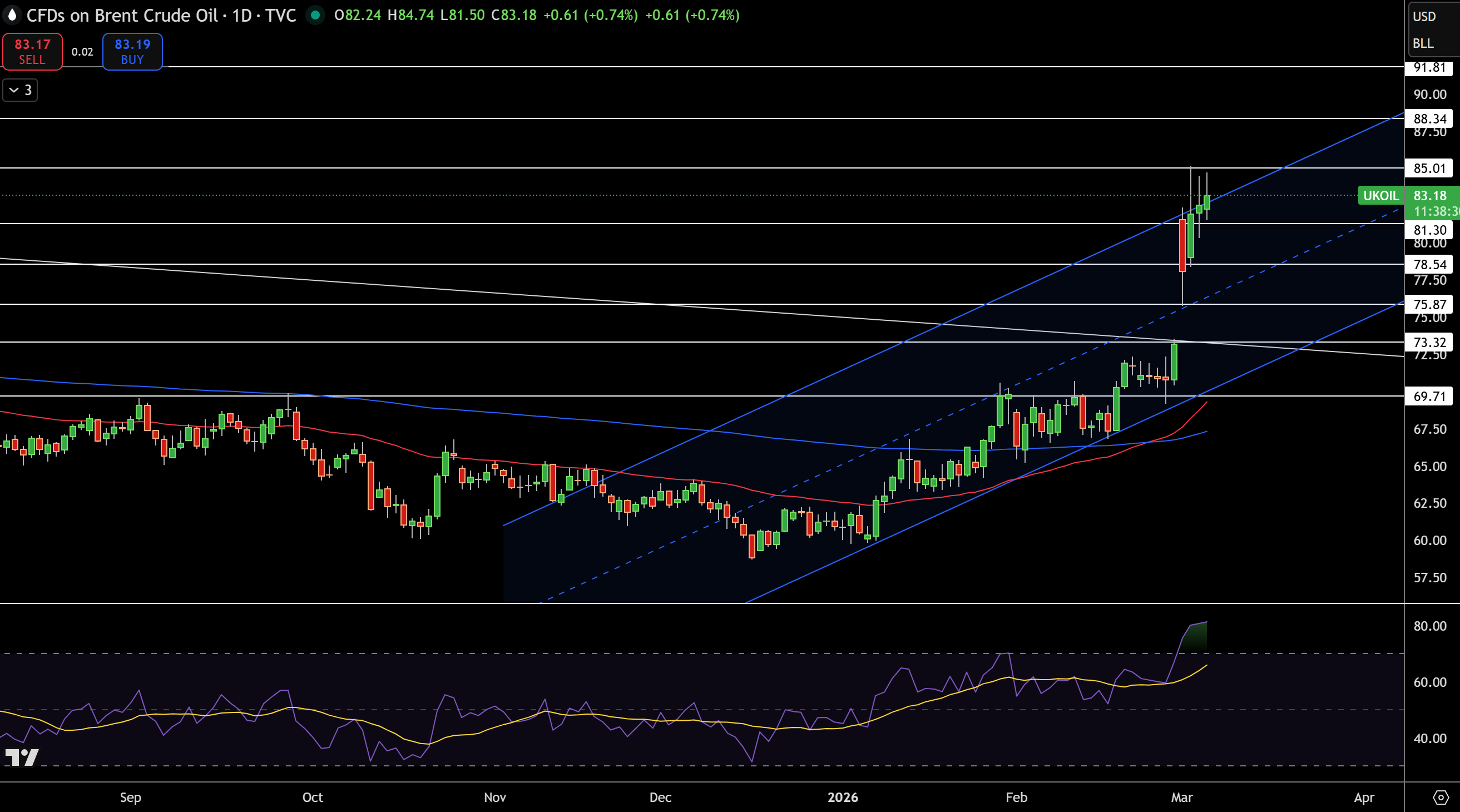
Task: Click the 67.50 price scale label
Action: pos(1429,429)
